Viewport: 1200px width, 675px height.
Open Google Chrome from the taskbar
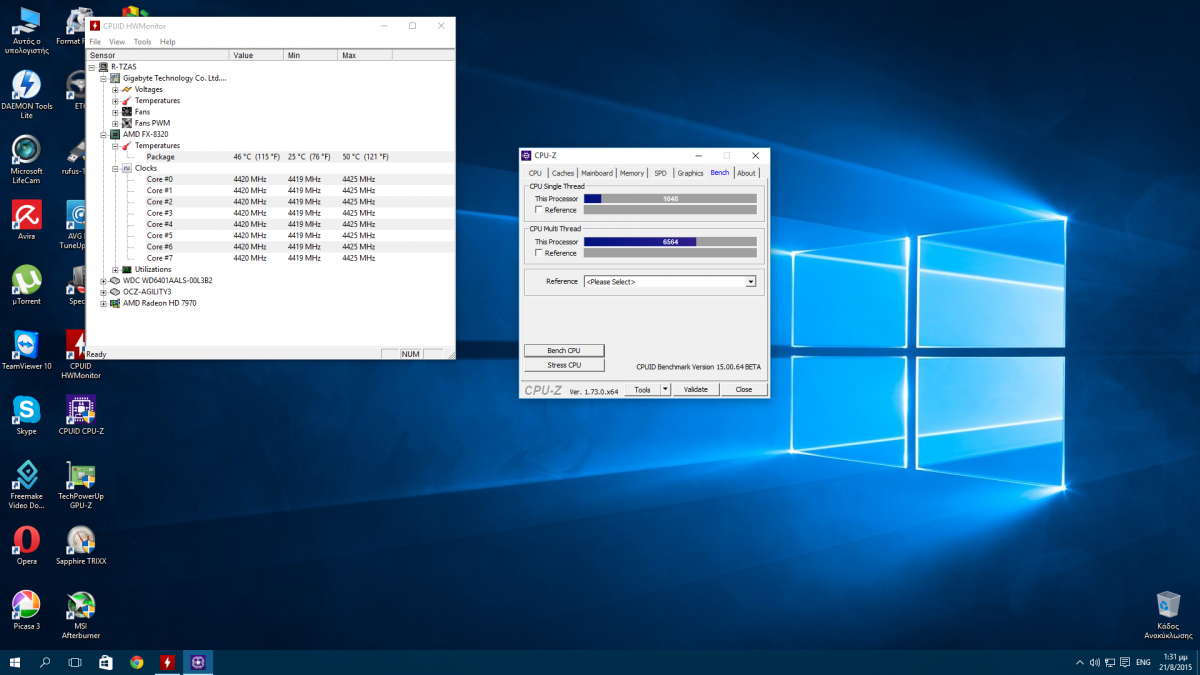(x=137, y=662)
